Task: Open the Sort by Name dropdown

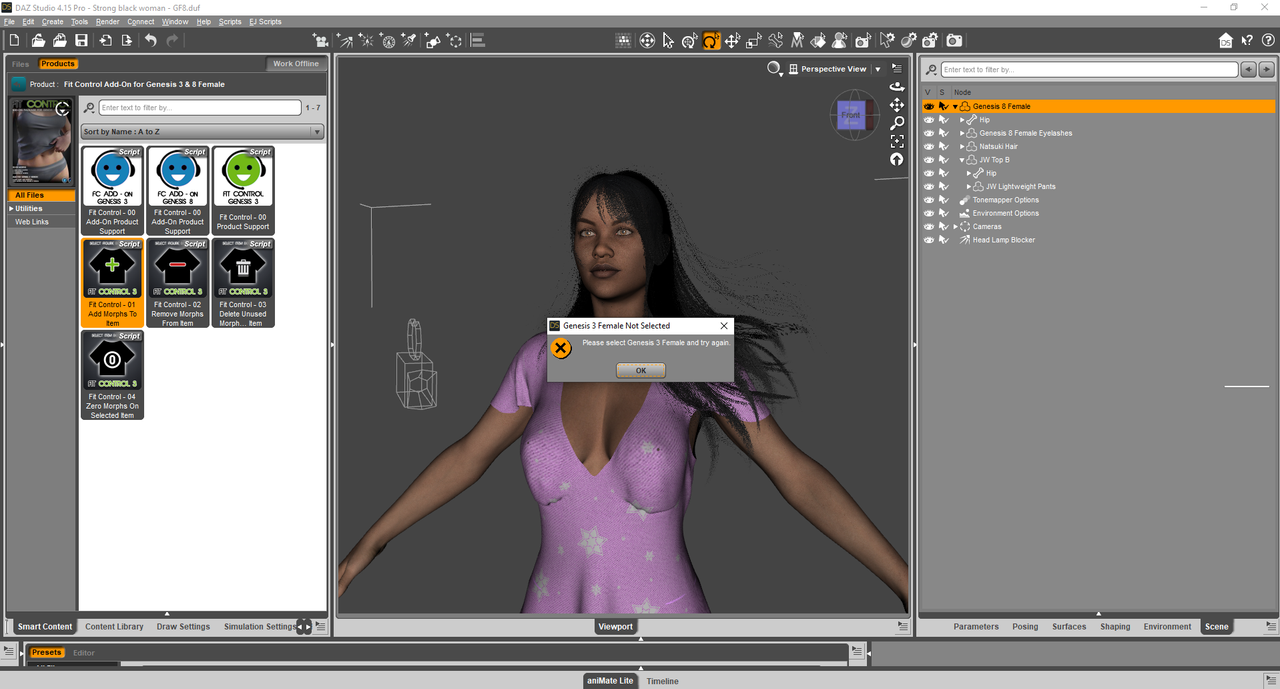Action: (203, 131)
